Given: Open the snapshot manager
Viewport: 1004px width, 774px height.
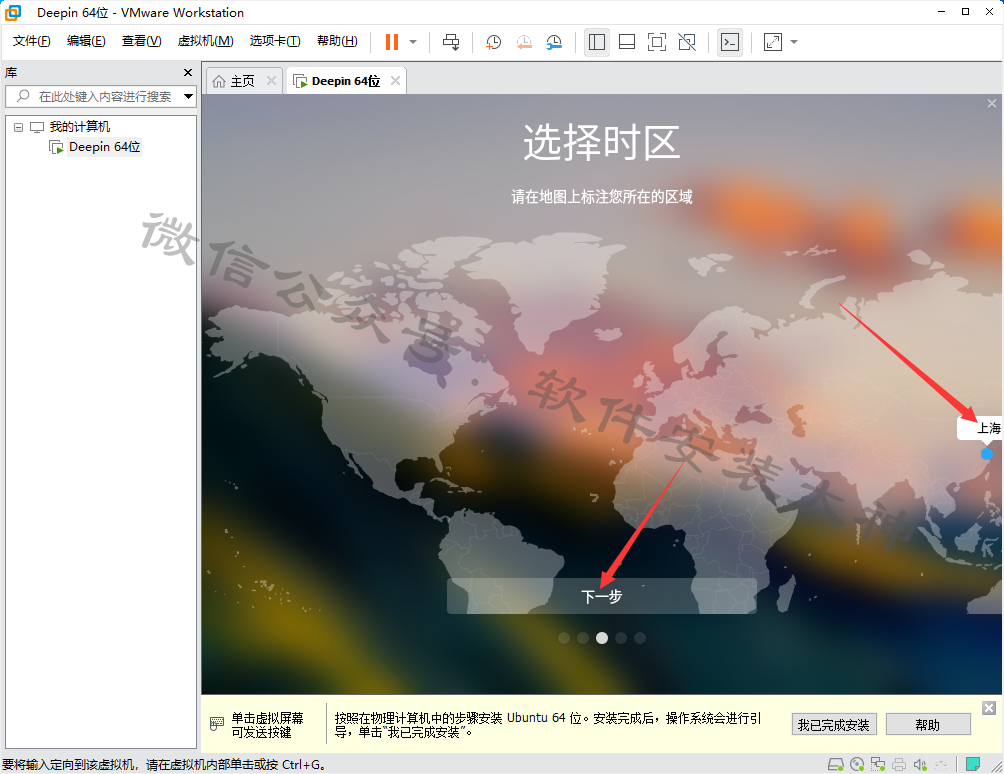Looking at the screenshot, I should 554,42.
